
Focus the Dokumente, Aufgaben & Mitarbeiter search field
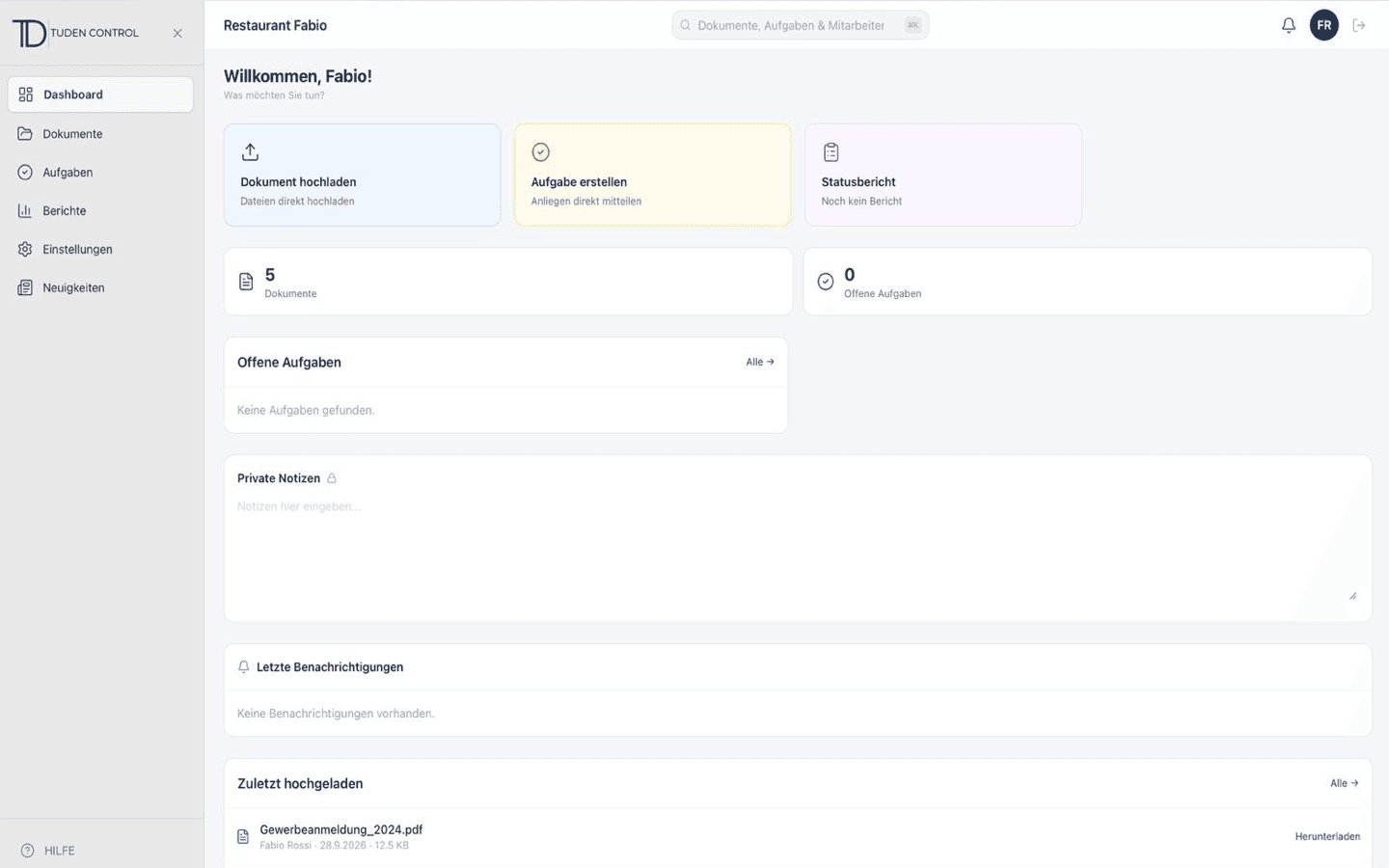point(800,25)
